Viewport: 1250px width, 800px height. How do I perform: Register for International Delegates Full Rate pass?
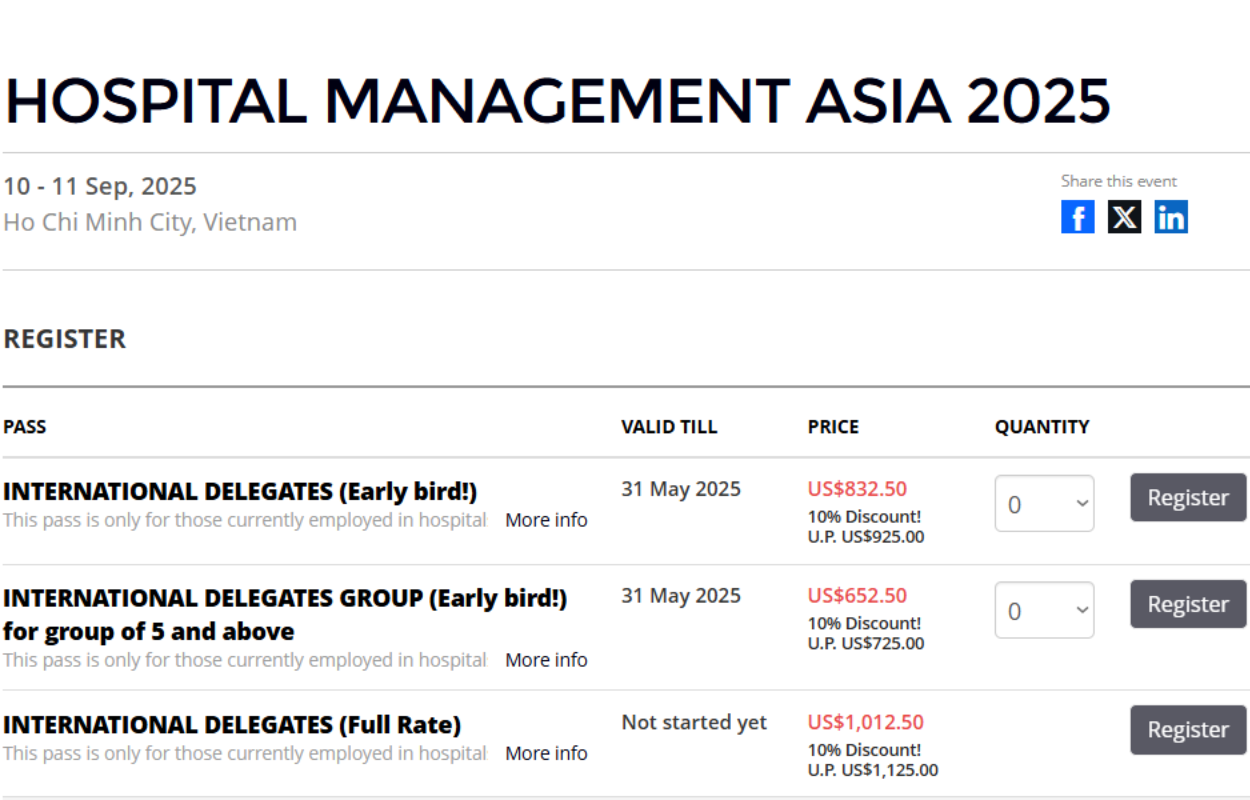click(x=1188, y=730)
